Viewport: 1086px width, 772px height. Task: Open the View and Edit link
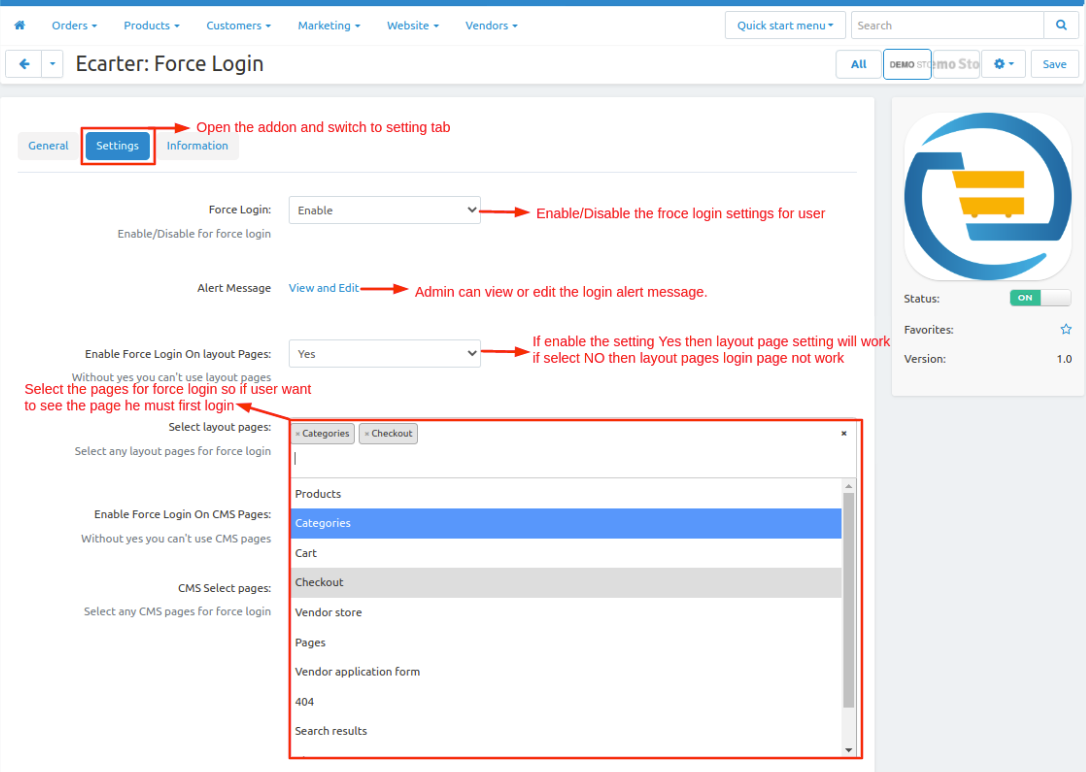323,287
